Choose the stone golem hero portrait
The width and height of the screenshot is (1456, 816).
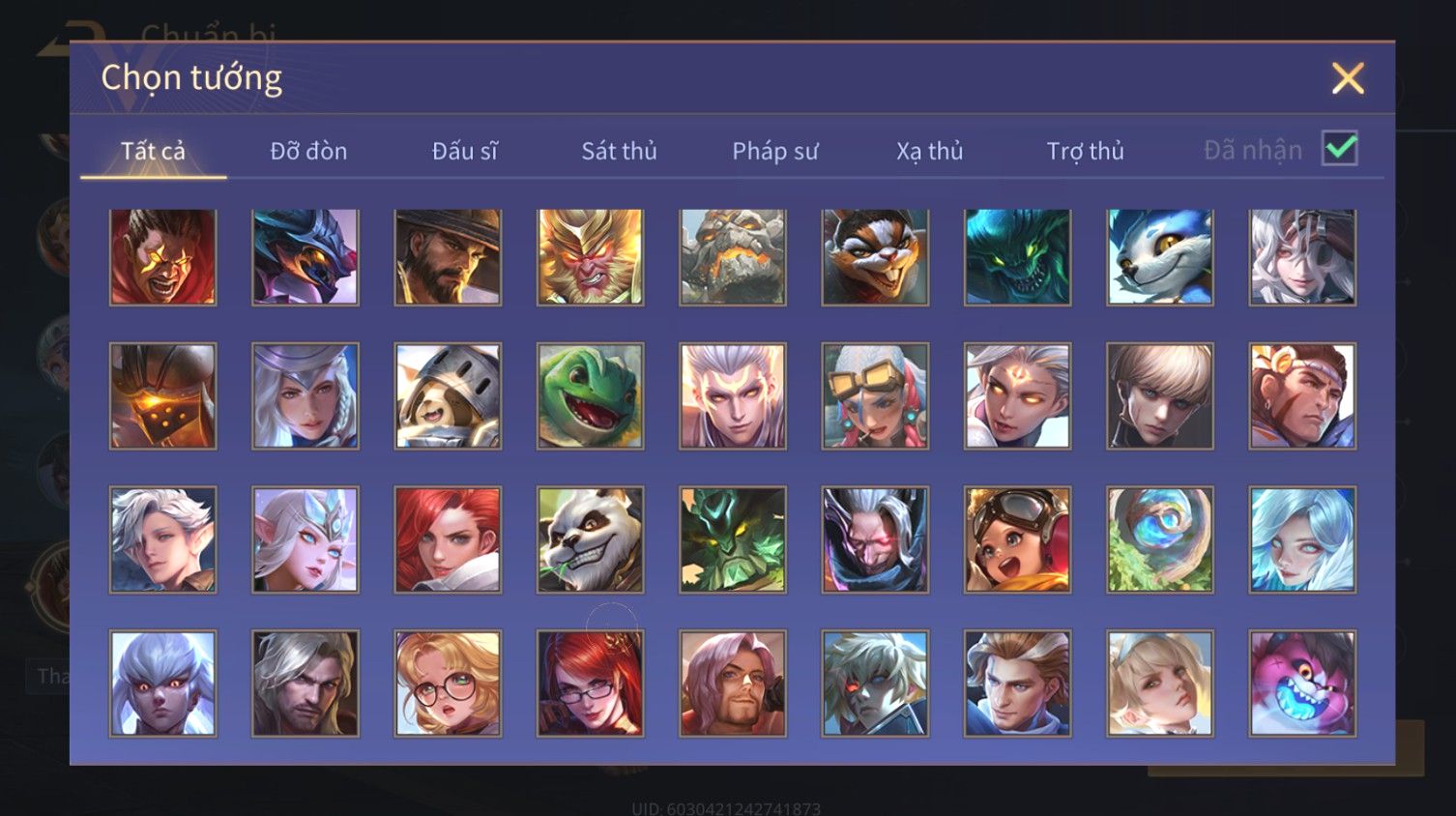[x=733, y=257]
